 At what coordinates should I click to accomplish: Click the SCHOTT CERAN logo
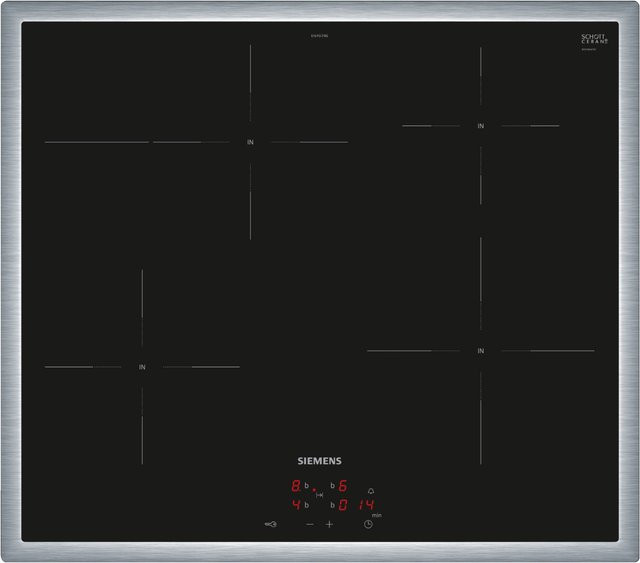[x=594, y=41]
